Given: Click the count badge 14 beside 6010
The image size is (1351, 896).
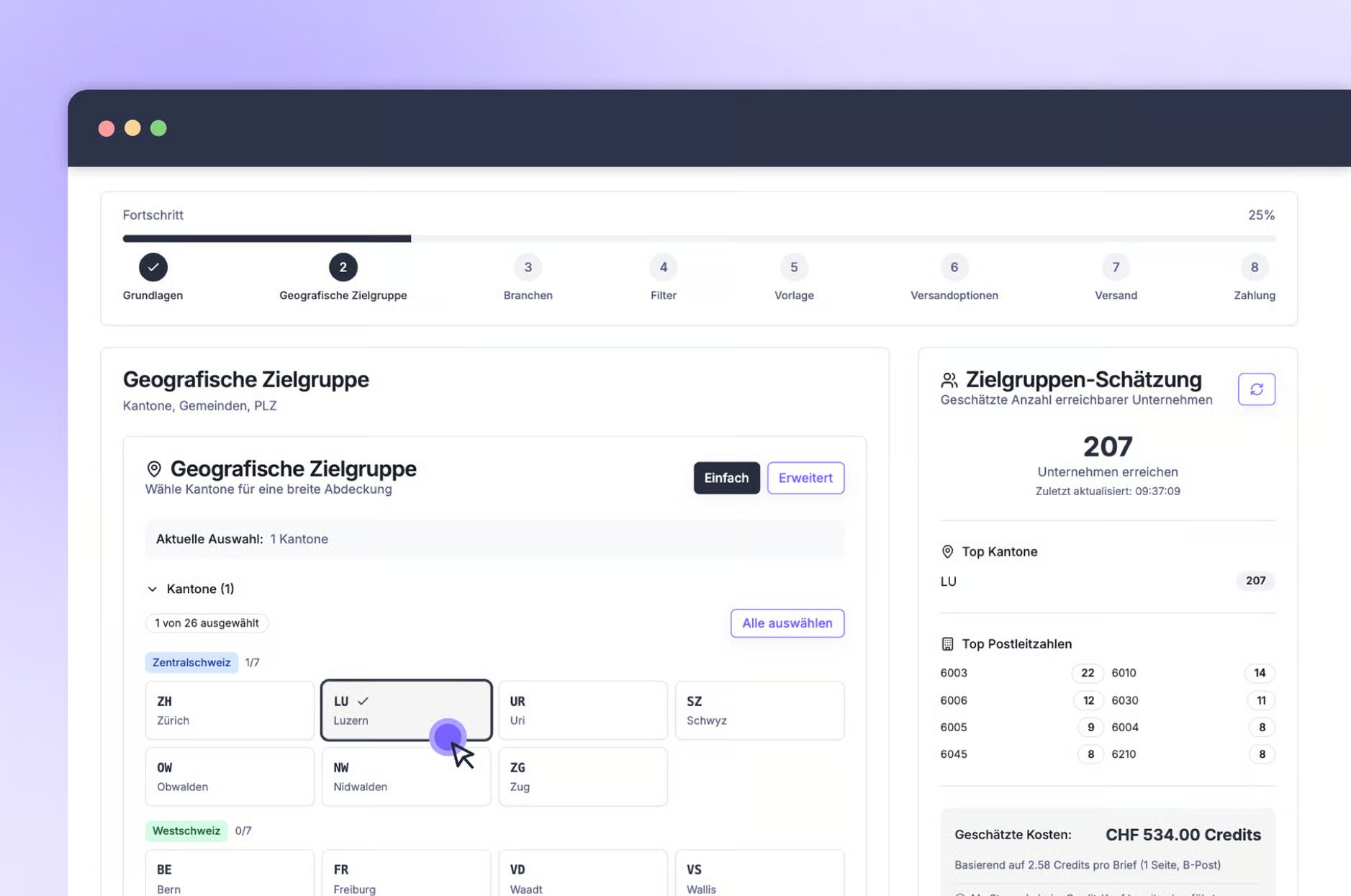Looking at the screenshot, I should click(x=1260, y=673).
